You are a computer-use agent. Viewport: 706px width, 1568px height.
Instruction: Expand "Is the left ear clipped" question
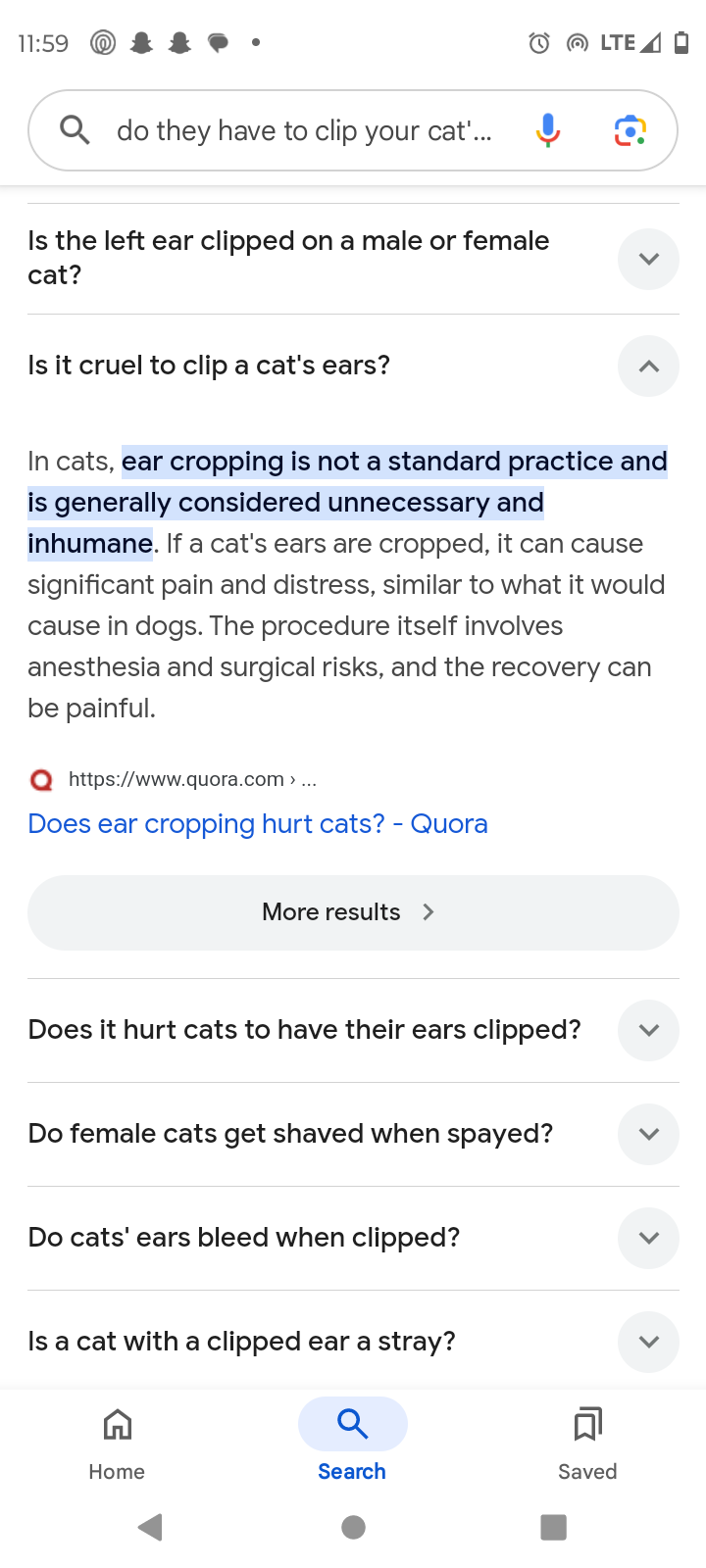[648, 259]
